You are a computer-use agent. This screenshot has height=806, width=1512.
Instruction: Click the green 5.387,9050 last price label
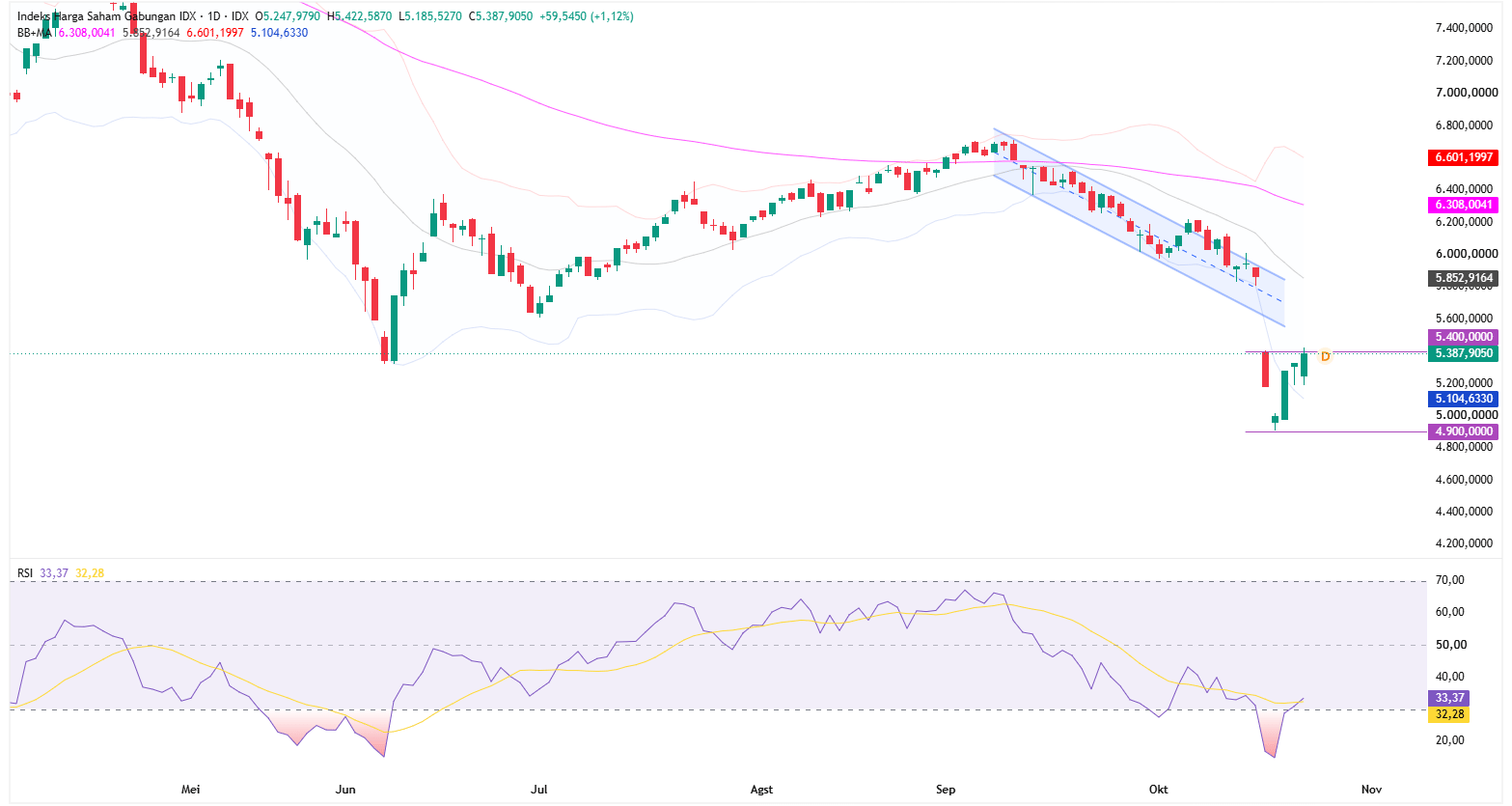tap(1464, 353)
